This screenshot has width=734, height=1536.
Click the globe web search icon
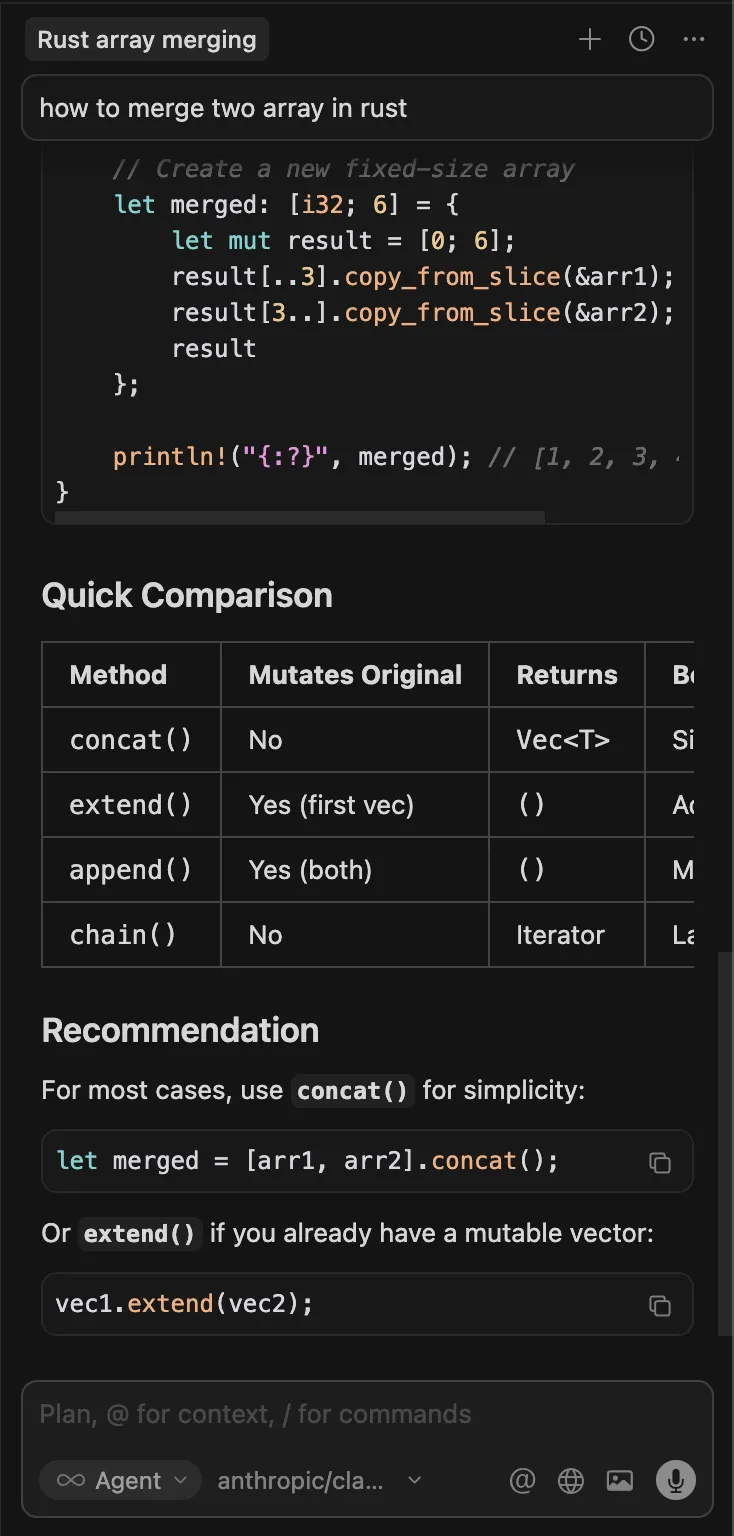point(571,1481)
